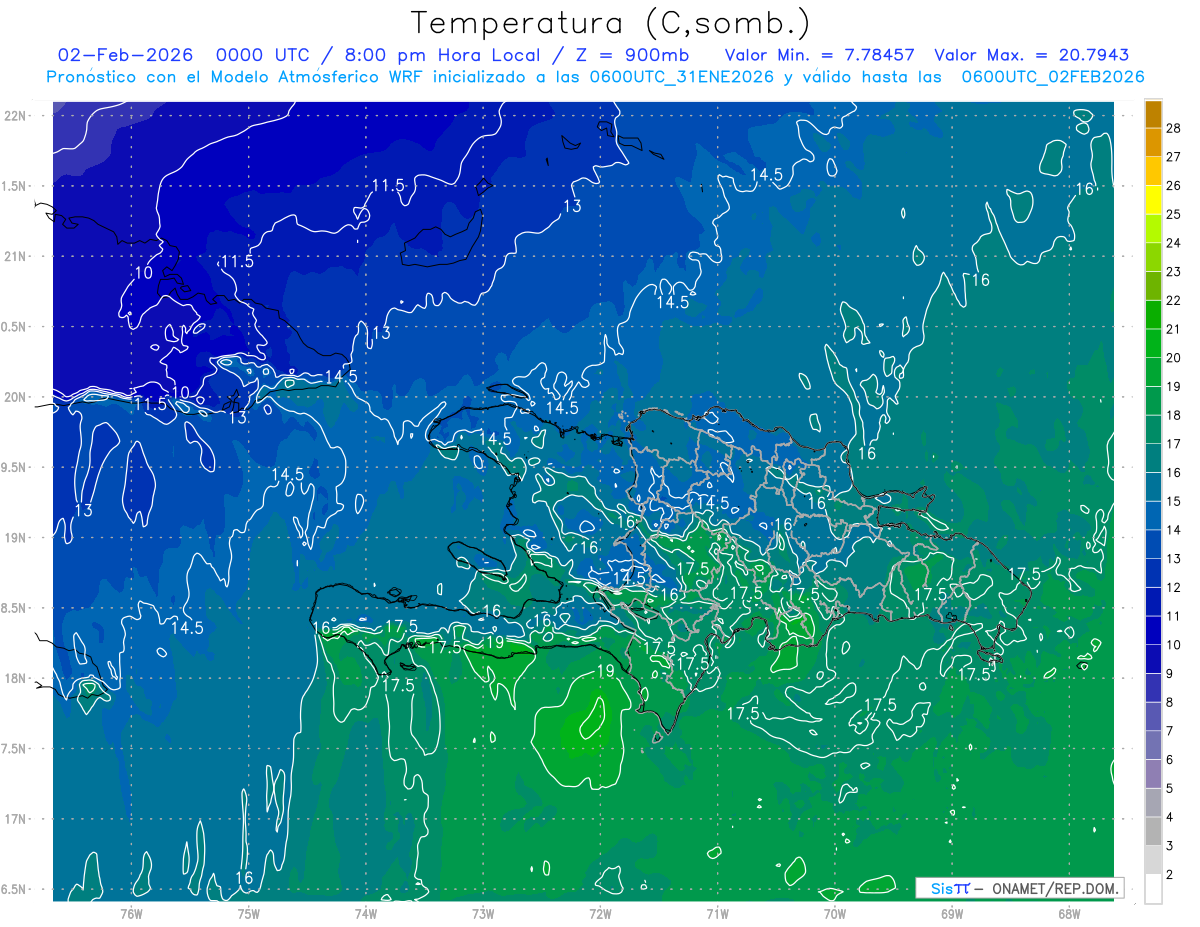Click the '22N' latitude label
Viewport: 1200px width, 927px height.
[14, 116]
